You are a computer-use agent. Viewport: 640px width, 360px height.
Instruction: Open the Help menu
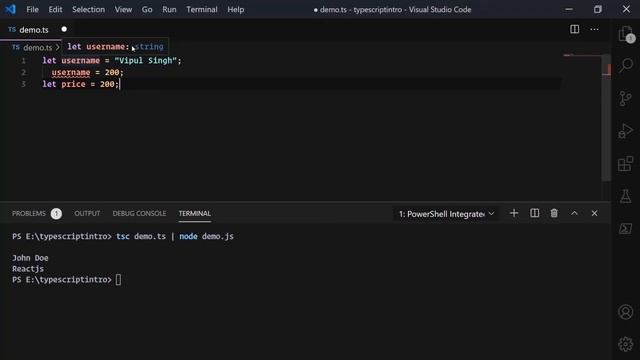236,9
